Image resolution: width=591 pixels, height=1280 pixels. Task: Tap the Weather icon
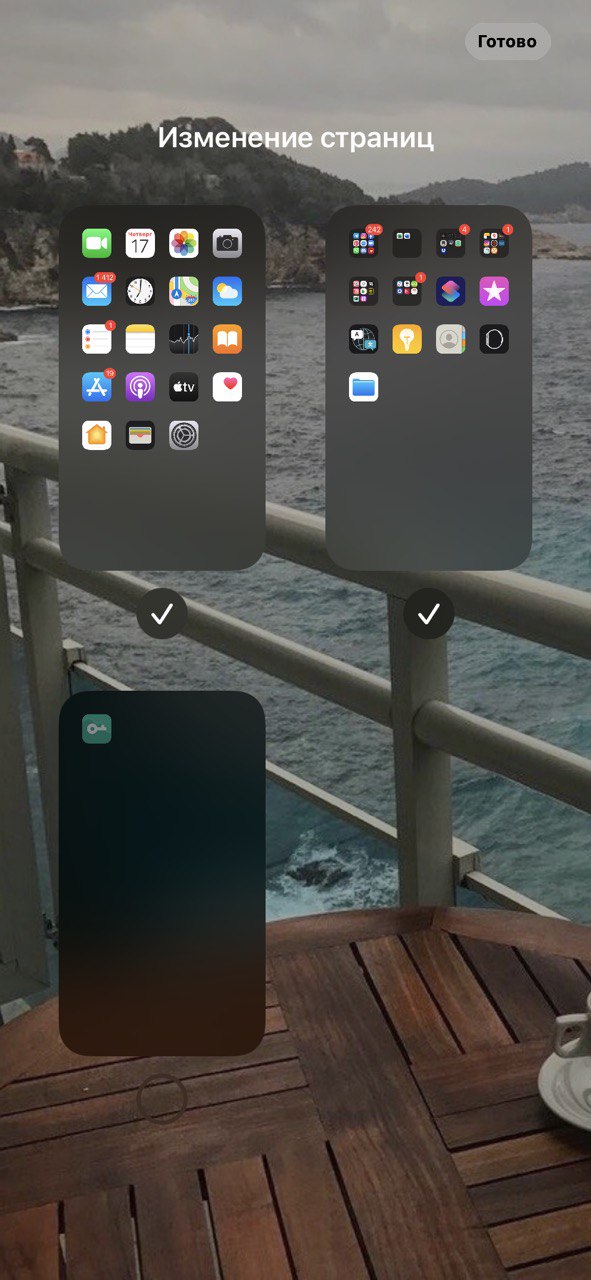[227, 291]
